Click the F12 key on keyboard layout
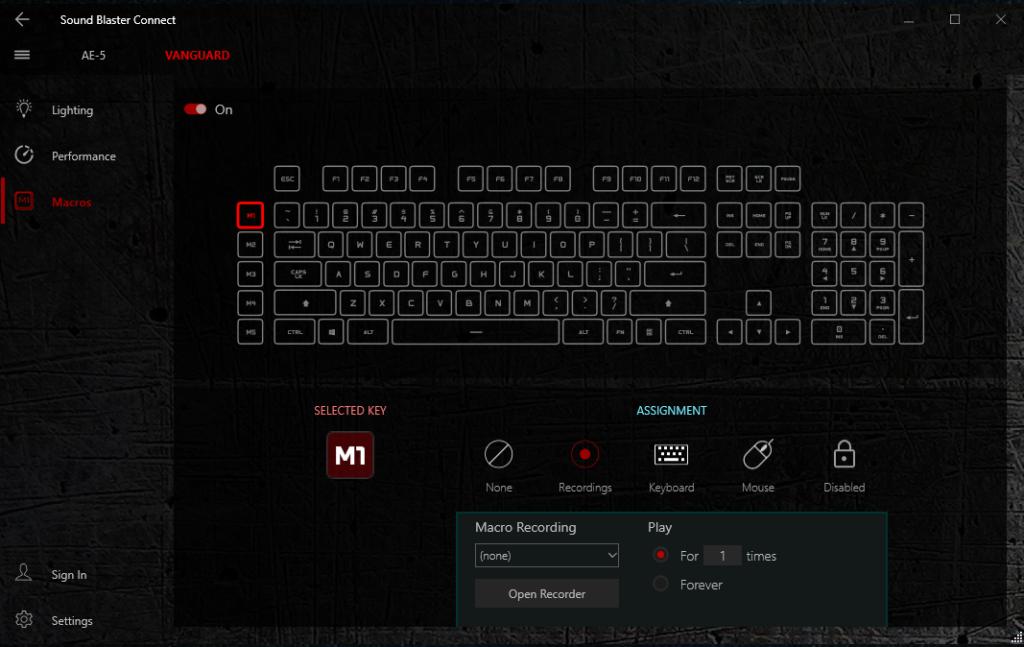The image size is (1024, 647). 693,179
